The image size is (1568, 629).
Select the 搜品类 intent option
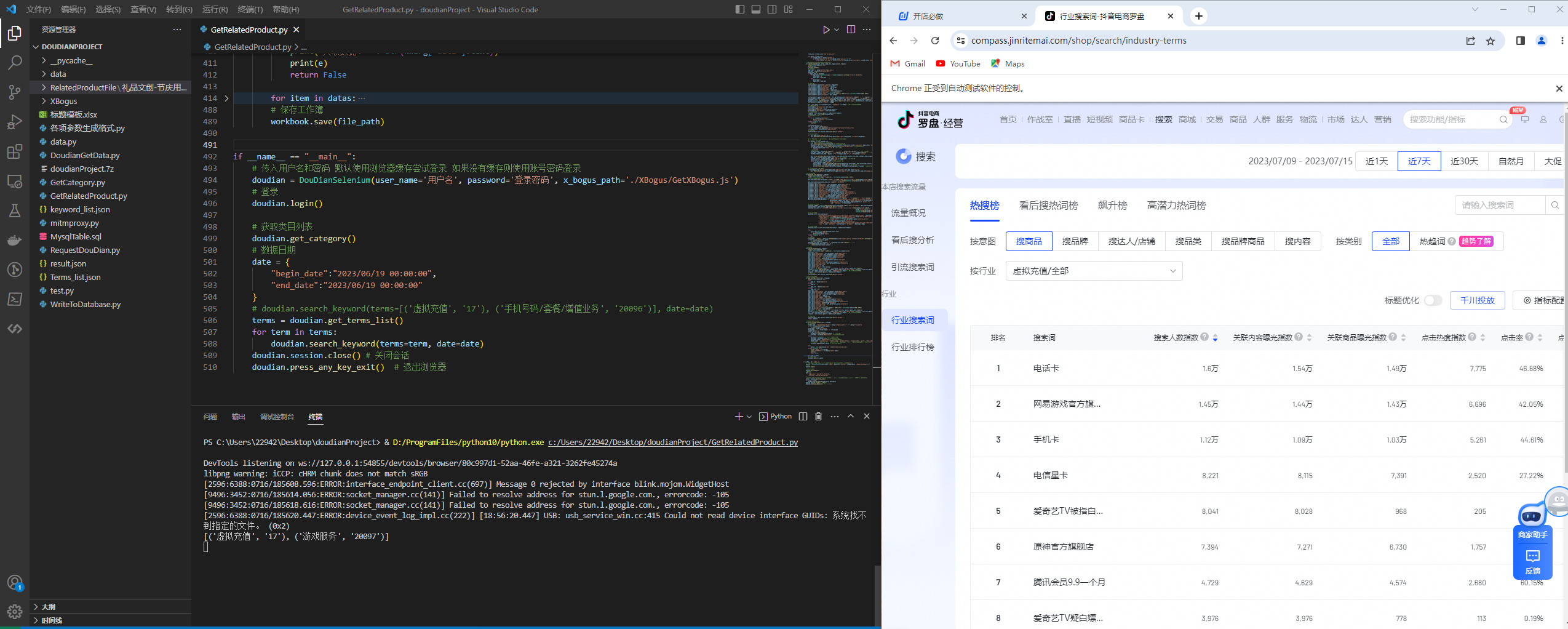(1188, 241)
